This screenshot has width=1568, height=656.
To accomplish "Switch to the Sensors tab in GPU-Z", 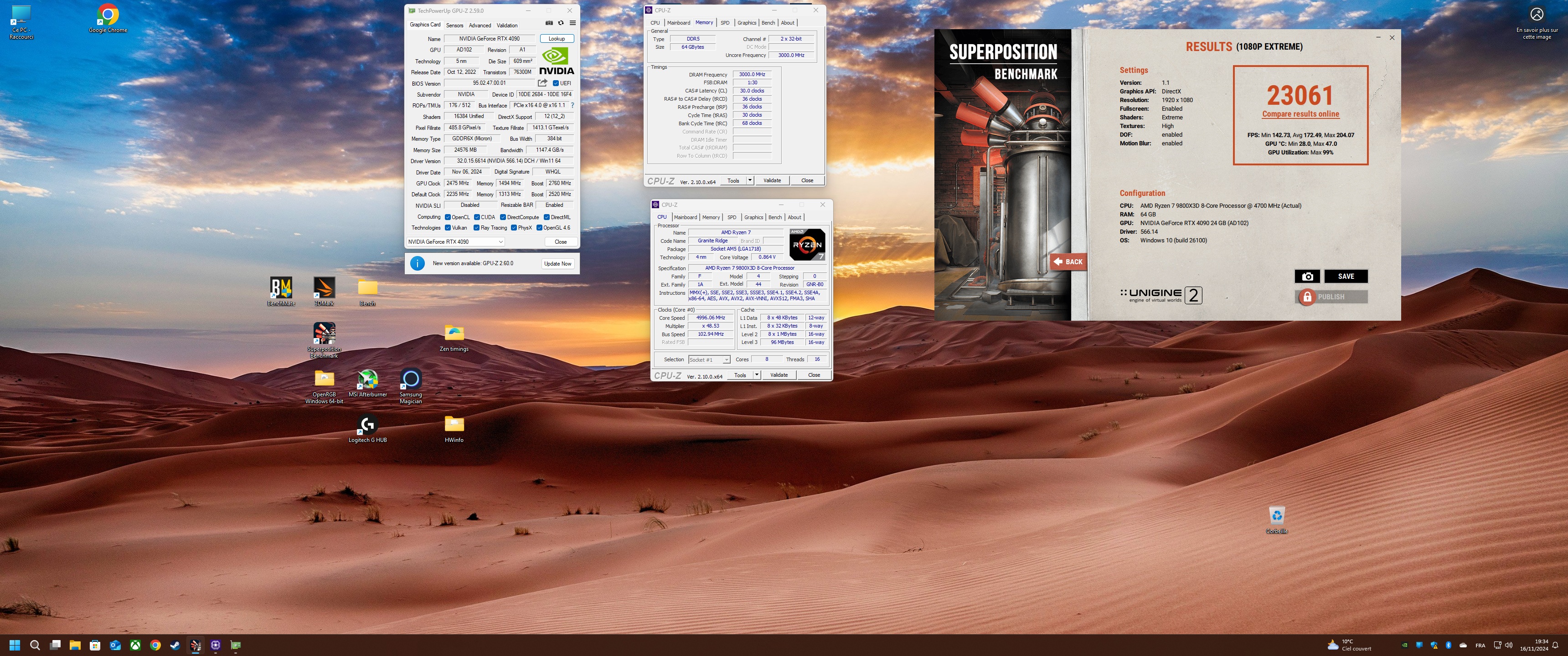I will coord(455,25).
